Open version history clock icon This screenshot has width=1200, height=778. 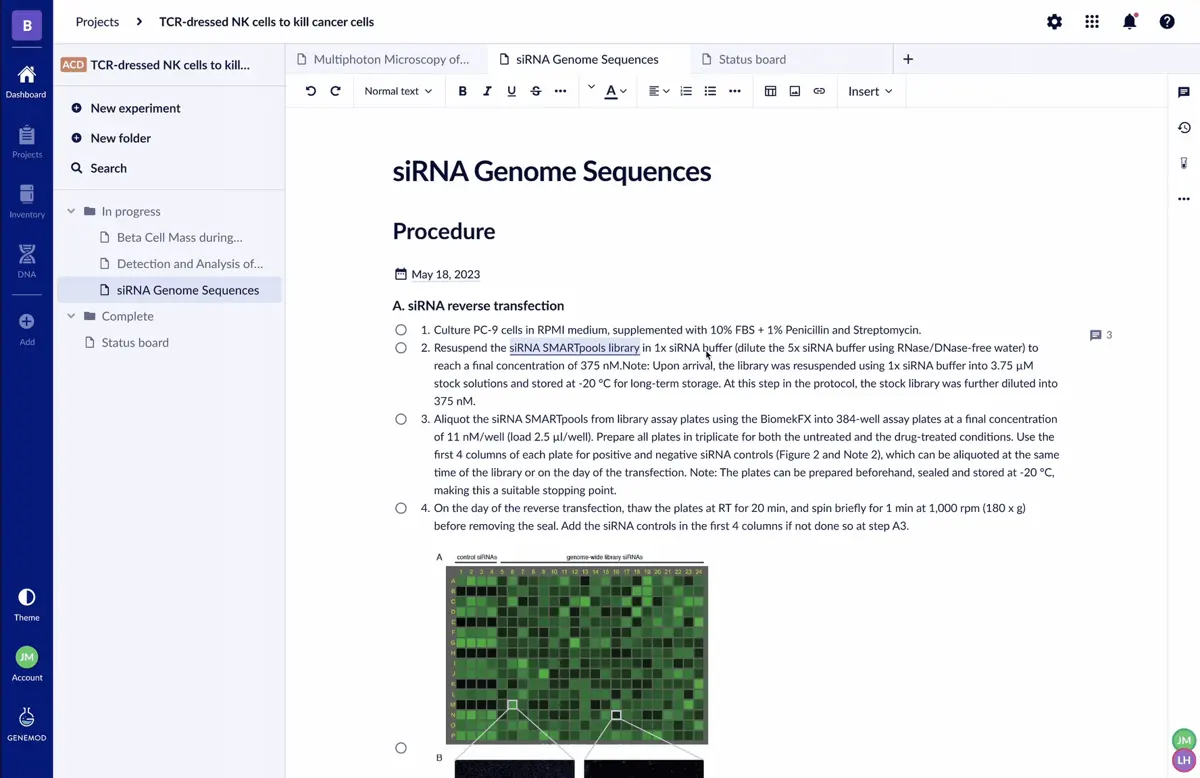pyautogui.click(x=1184, y=127)
